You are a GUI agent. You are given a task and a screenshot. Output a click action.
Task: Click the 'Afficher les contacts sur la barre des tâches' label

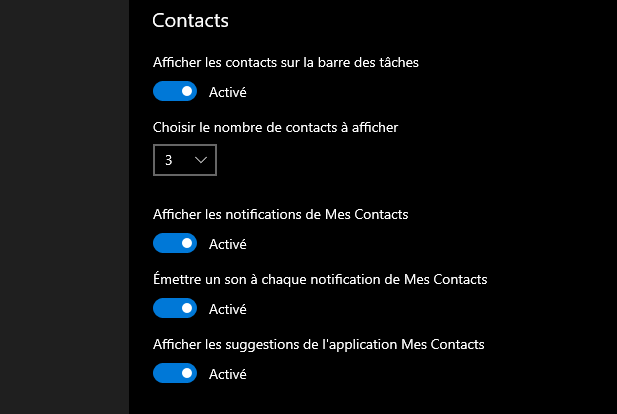285,62
